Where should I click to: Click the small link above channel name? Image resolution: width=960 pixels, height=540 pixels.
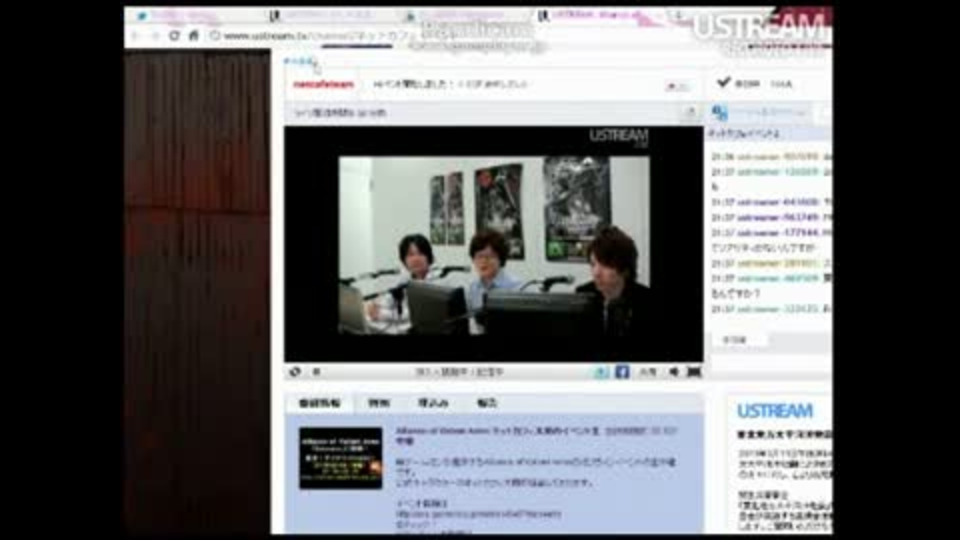coord(299,61)
